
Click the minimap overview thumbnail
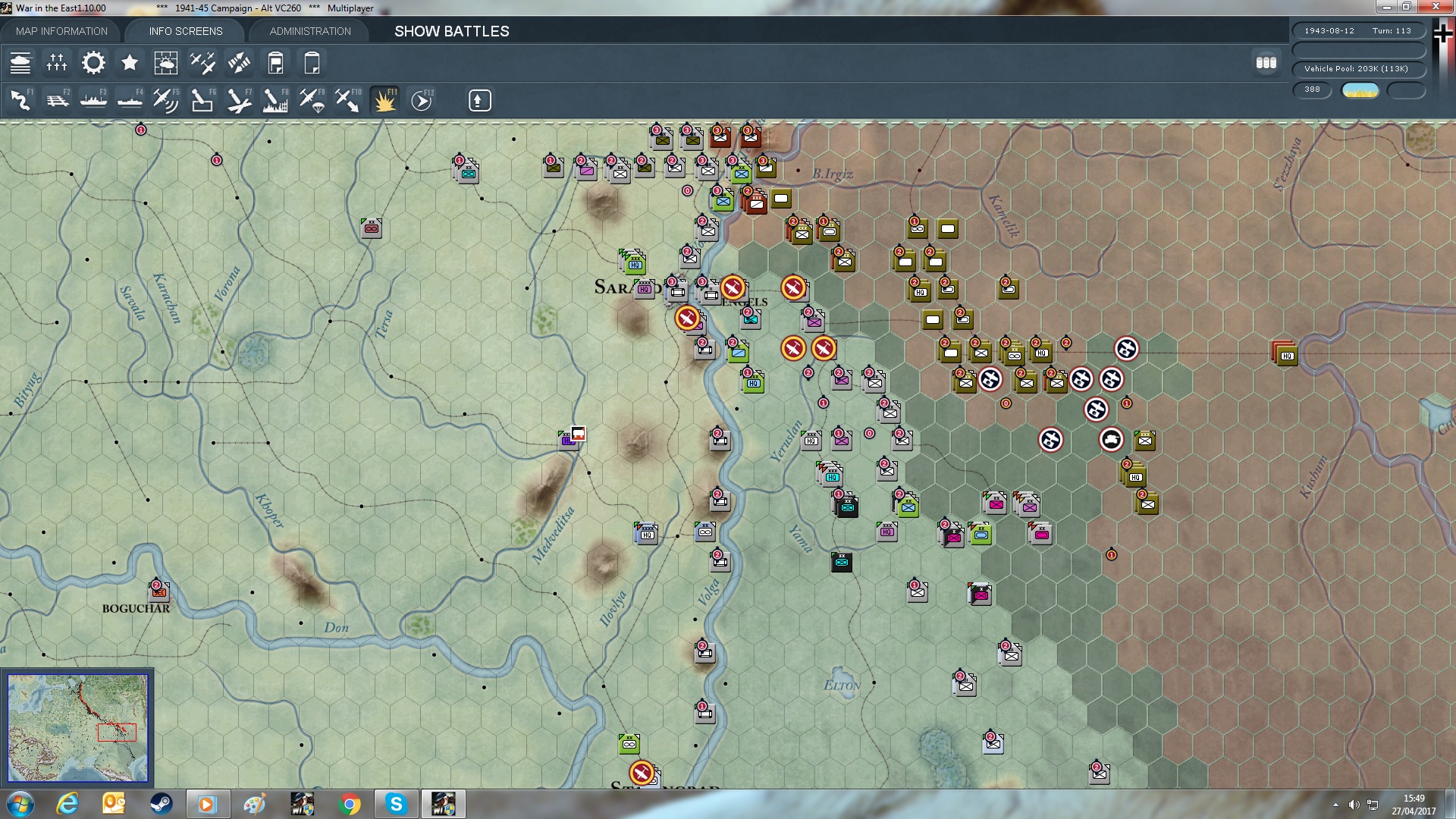coord(78,728)
